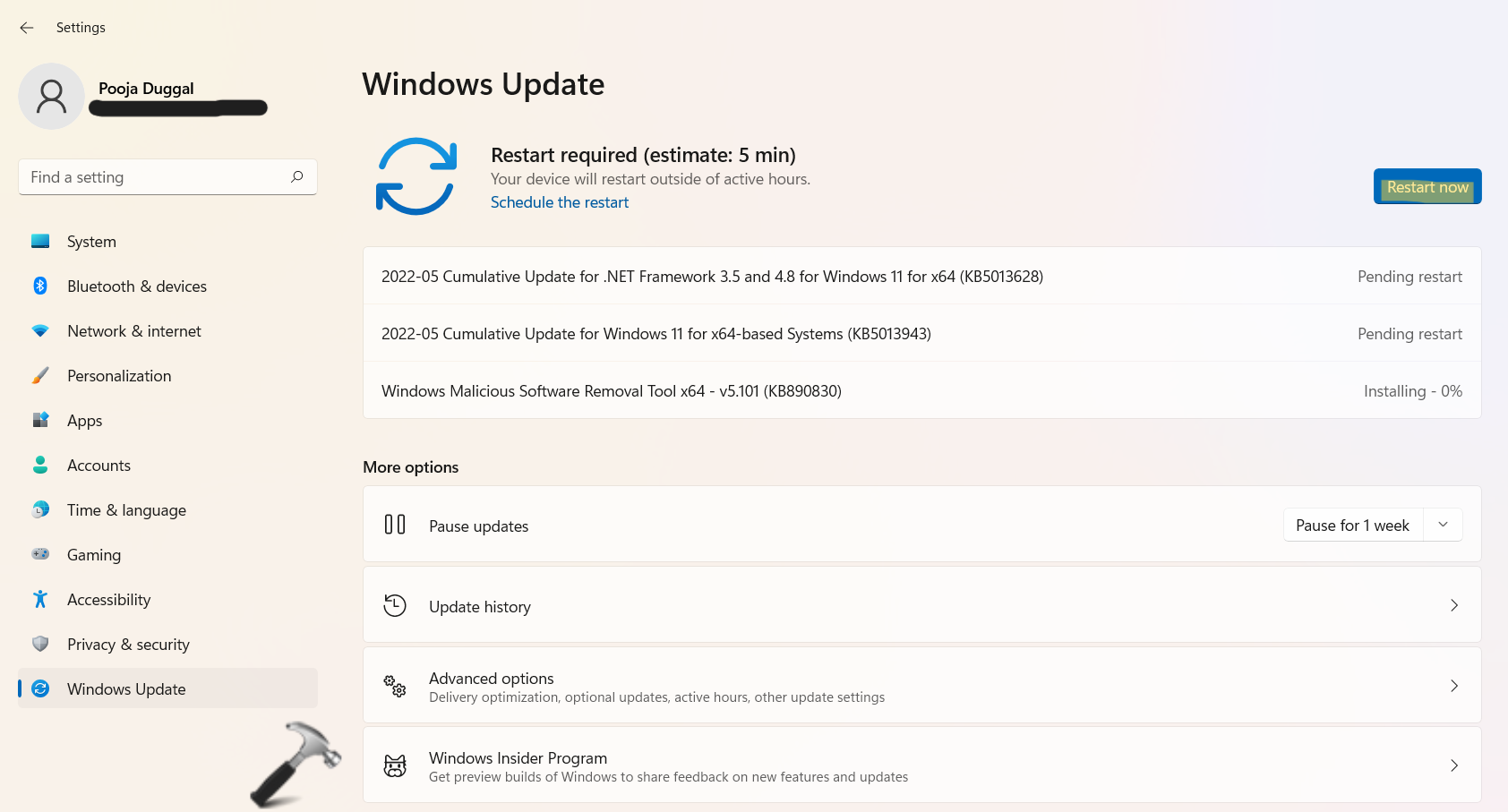Click the Accessibility figure icon
The image size is (1508, 812).
(40, 599)
